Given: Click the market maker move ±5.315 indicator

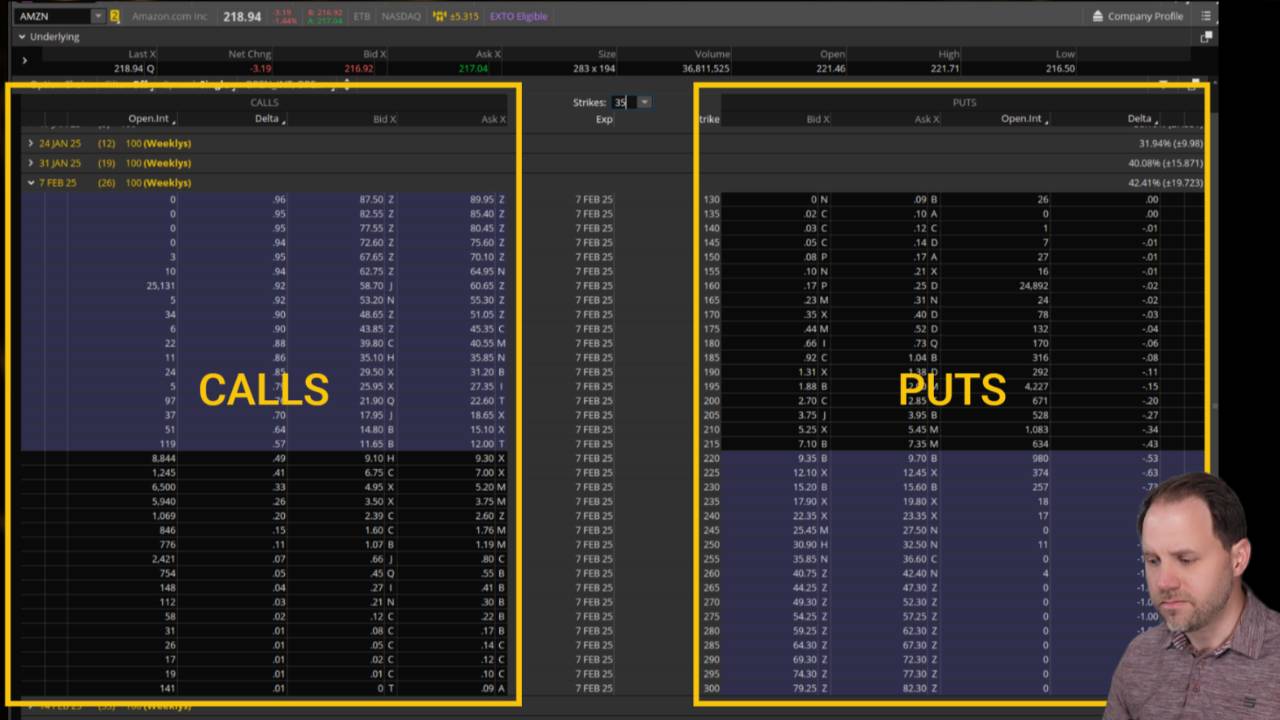Looking at the screenshot, I should click(455, 16).
